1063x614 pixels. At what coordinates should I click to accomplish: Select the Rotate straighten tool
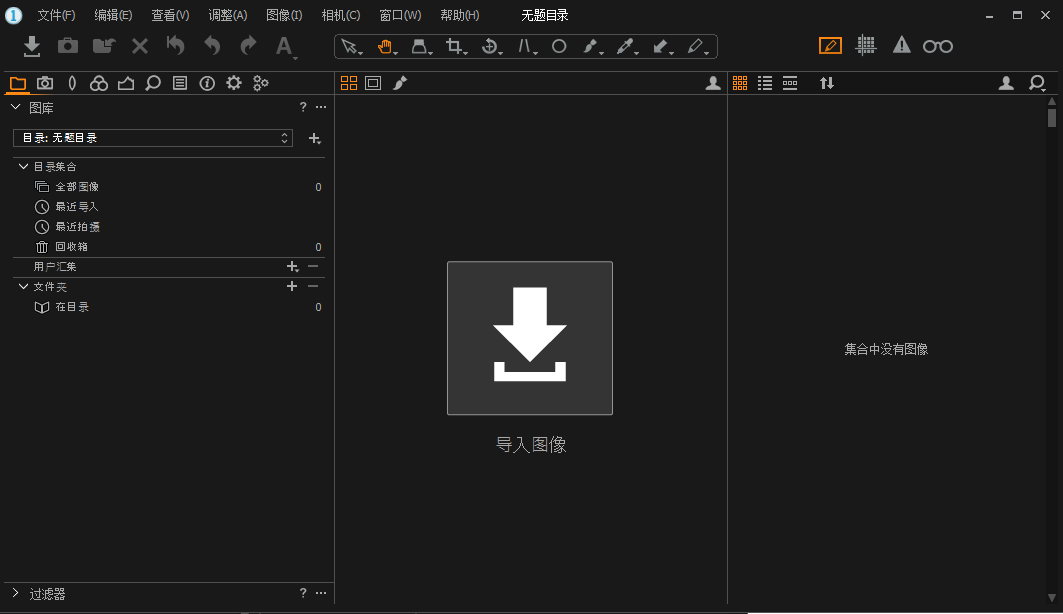[x=490, y=46]
